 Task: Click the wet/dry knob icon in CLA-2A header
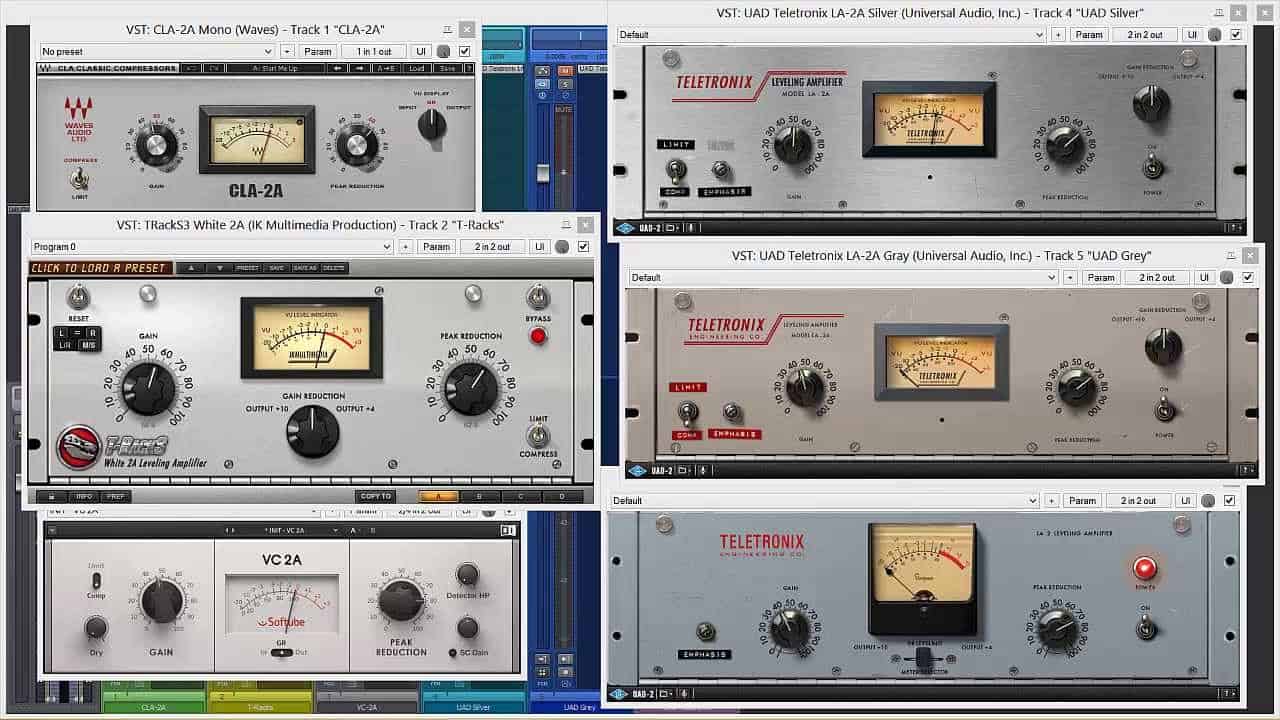pyautogui.click(x=443, y=52)
